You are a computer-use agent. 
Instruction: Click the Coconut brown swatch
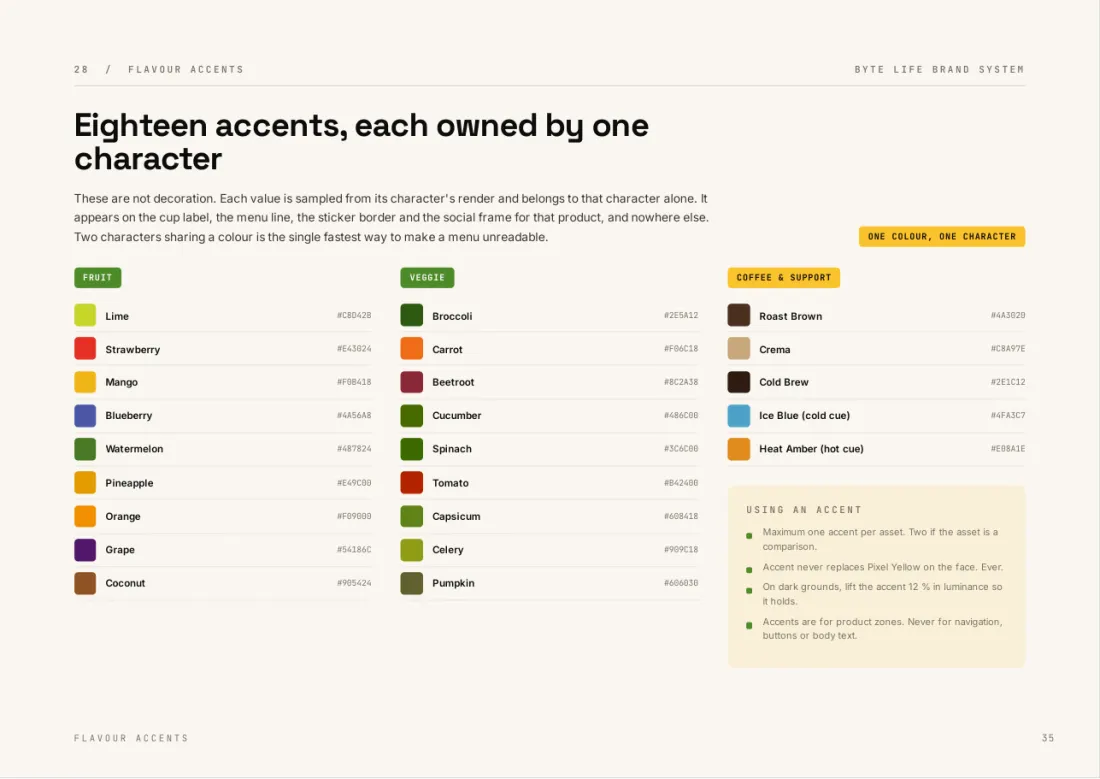(x=85, y=582)
